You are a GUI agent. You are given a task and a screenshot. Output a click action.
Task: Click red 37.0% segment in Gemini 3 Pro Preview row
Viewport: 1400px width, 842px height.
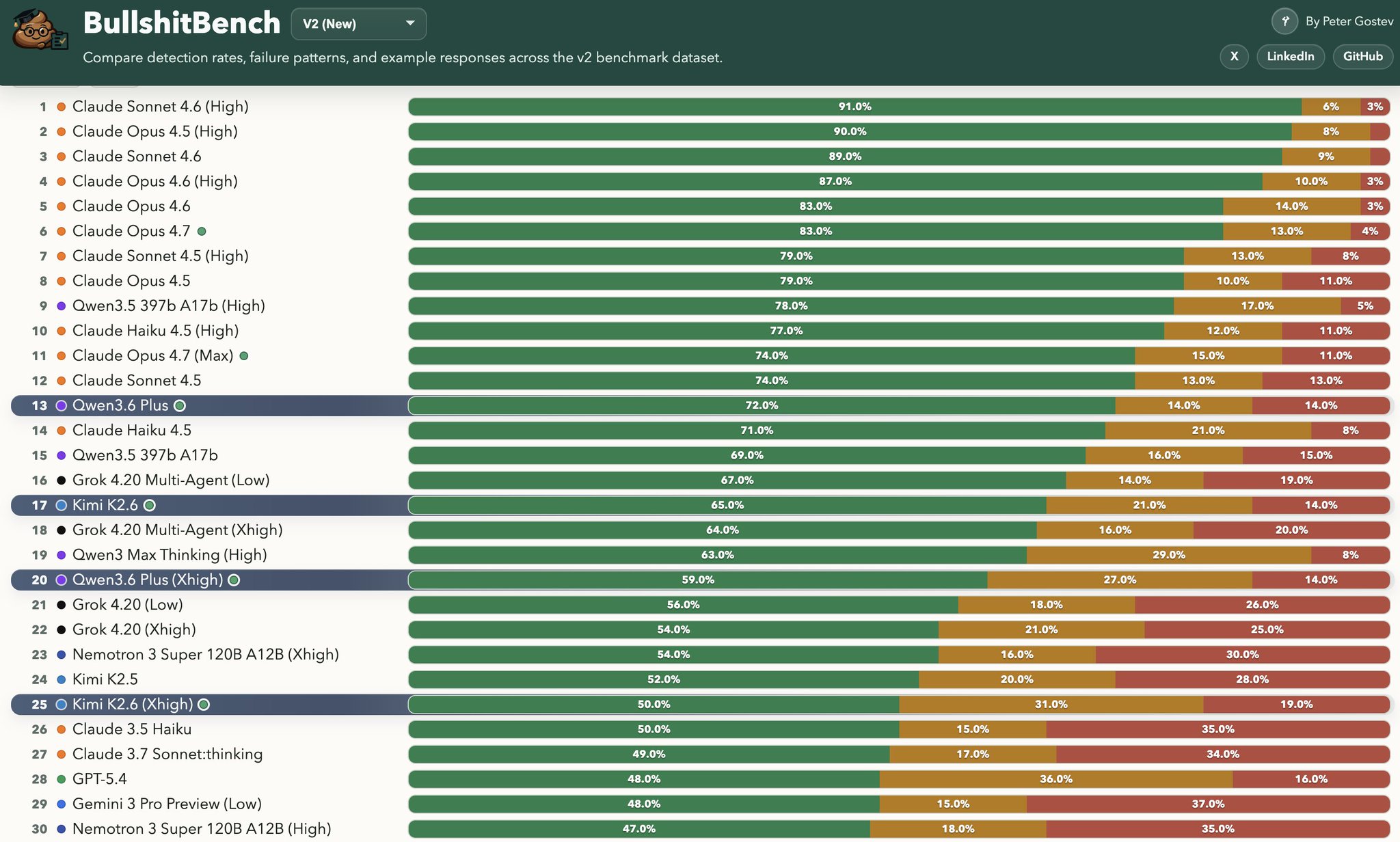pos(1208,804)
